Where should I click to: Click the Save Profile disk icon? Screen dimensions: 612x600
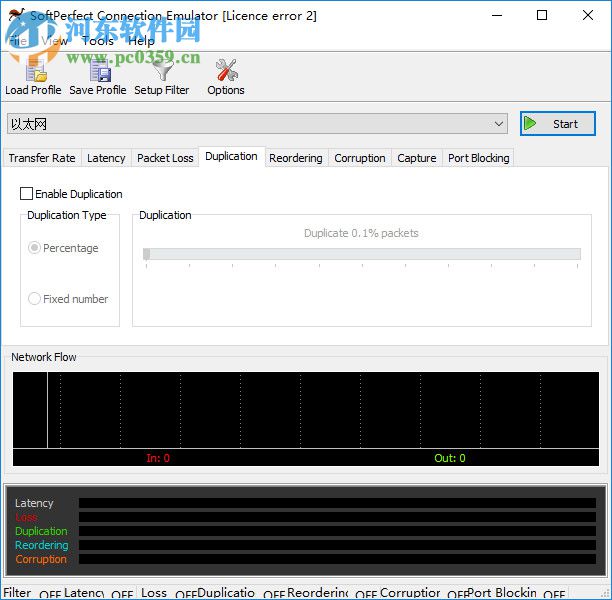coord(100,71)
